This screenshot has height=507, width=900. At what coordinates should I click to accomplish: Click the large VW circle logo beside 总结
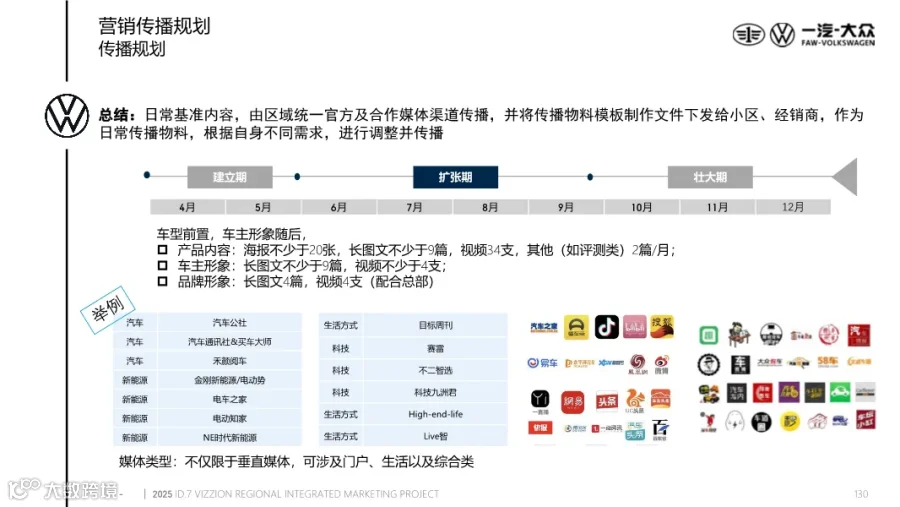point(67,116)
